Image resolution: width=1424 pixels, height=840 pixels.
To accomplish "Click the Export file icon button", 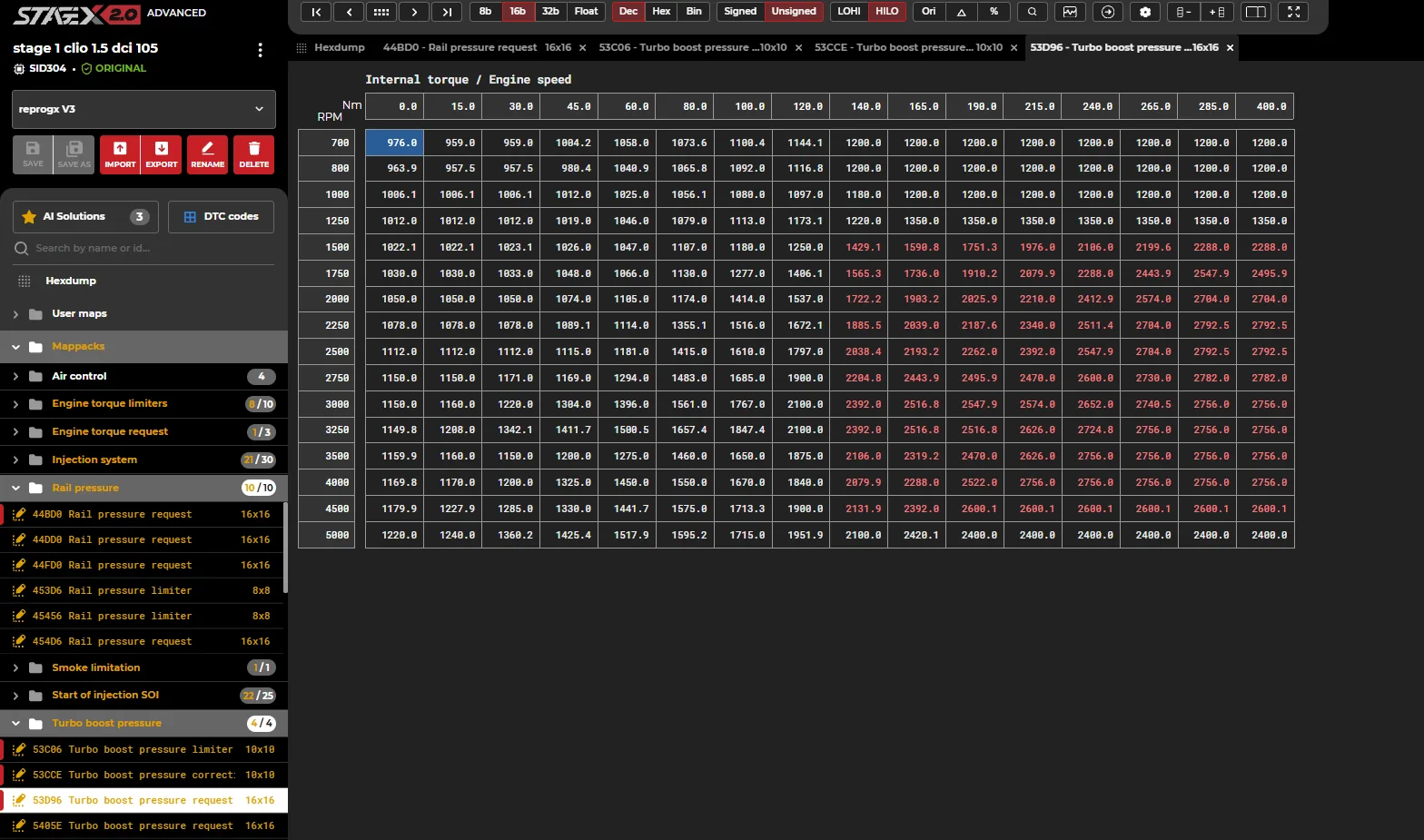I will click(162, 154).
